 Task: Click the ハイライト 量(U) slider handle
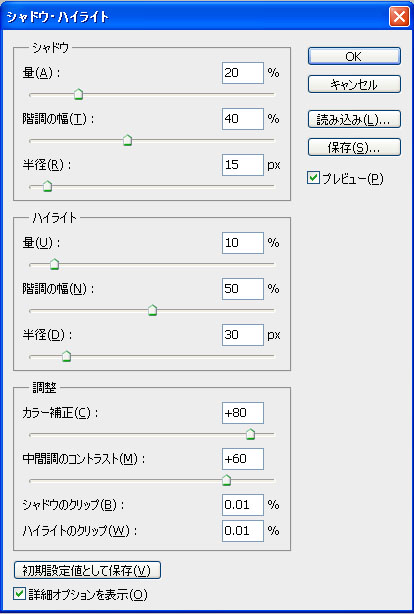click(54, 264)
